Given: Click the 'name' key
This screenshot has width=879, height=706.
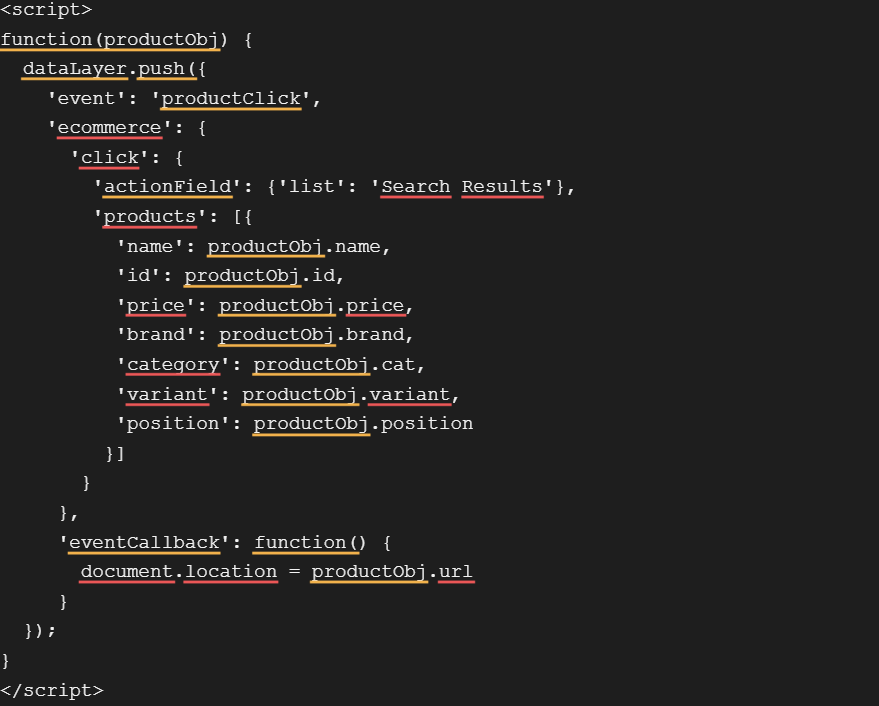Looking at the screenshot, I should tap(150, 247).
